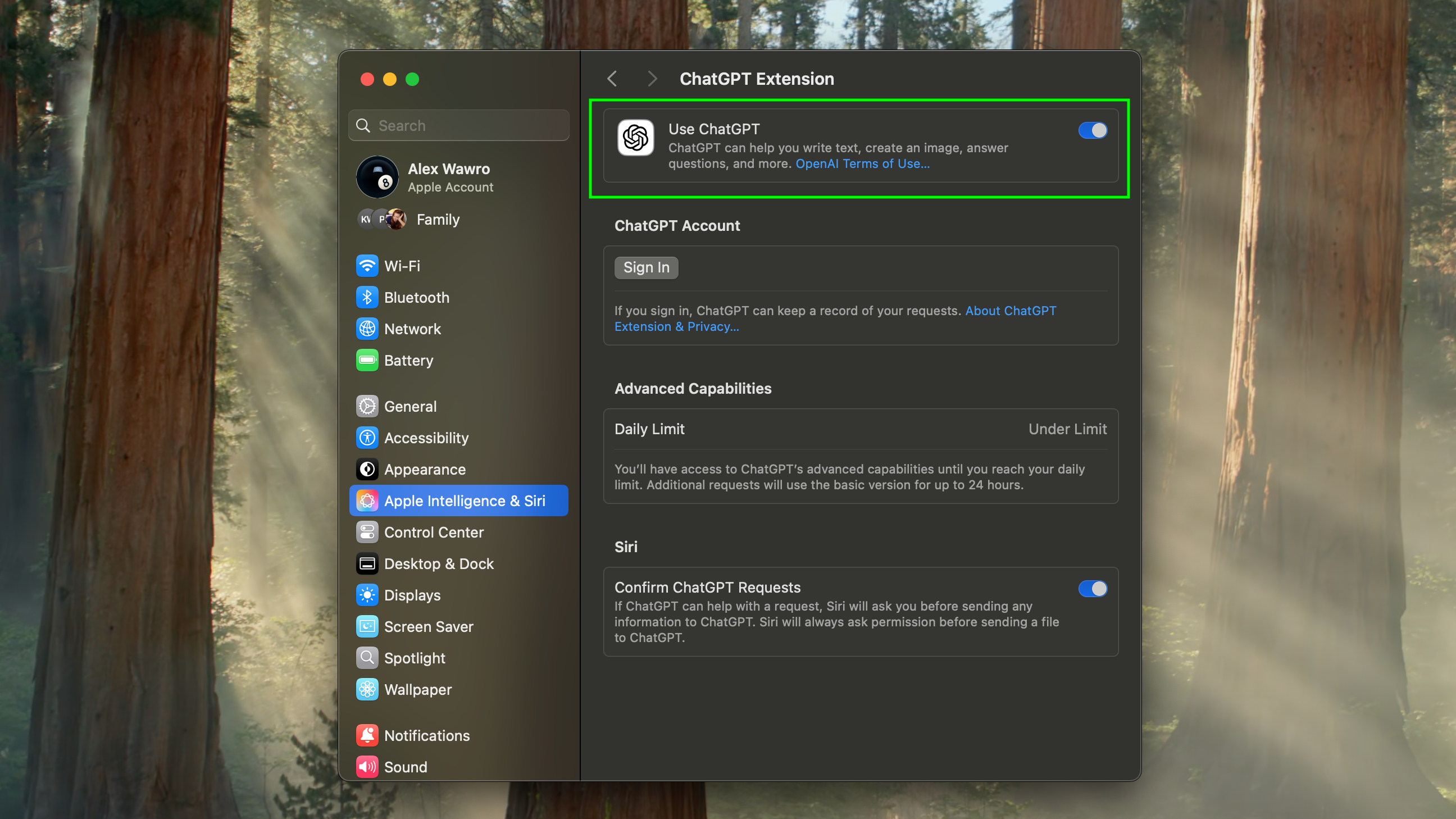Click the Bluetooth icon in sidebar
Screen dimensions: 1456x819
tap(367, 297)
